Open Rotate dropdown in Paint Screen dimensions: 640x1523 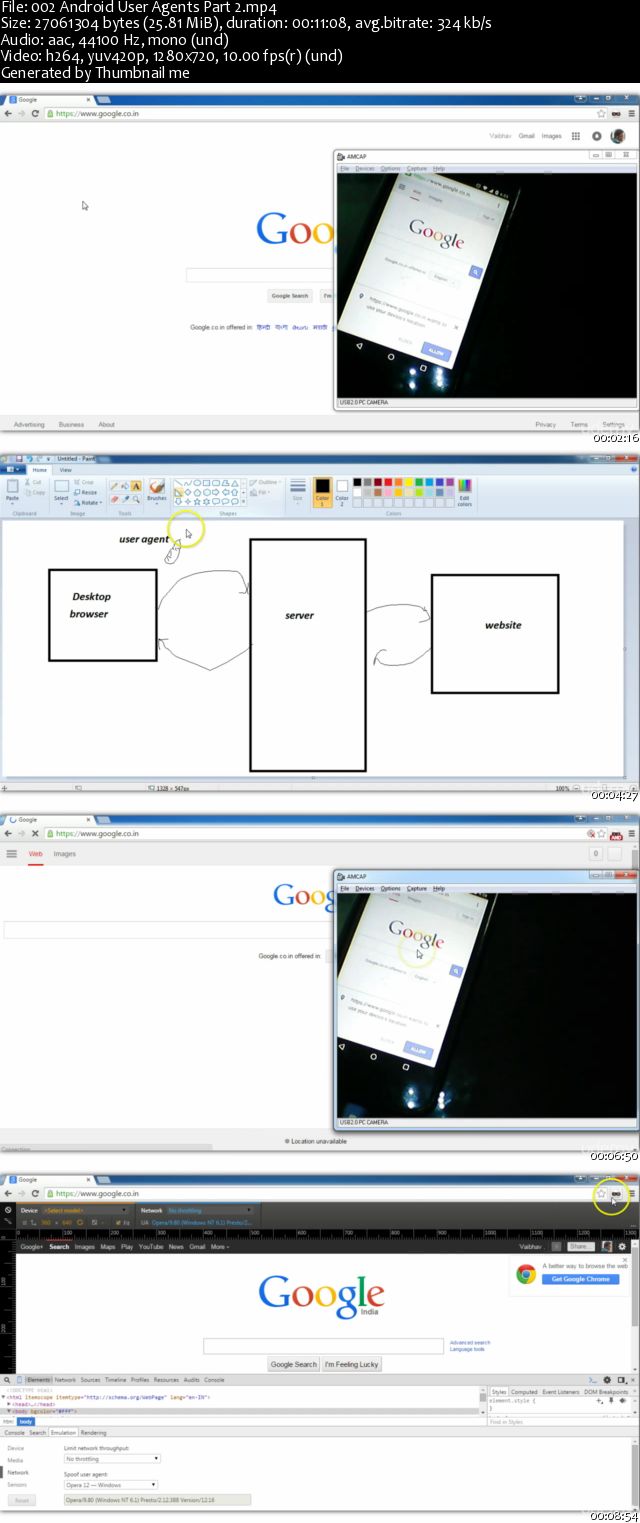click(x=86, y=502)
